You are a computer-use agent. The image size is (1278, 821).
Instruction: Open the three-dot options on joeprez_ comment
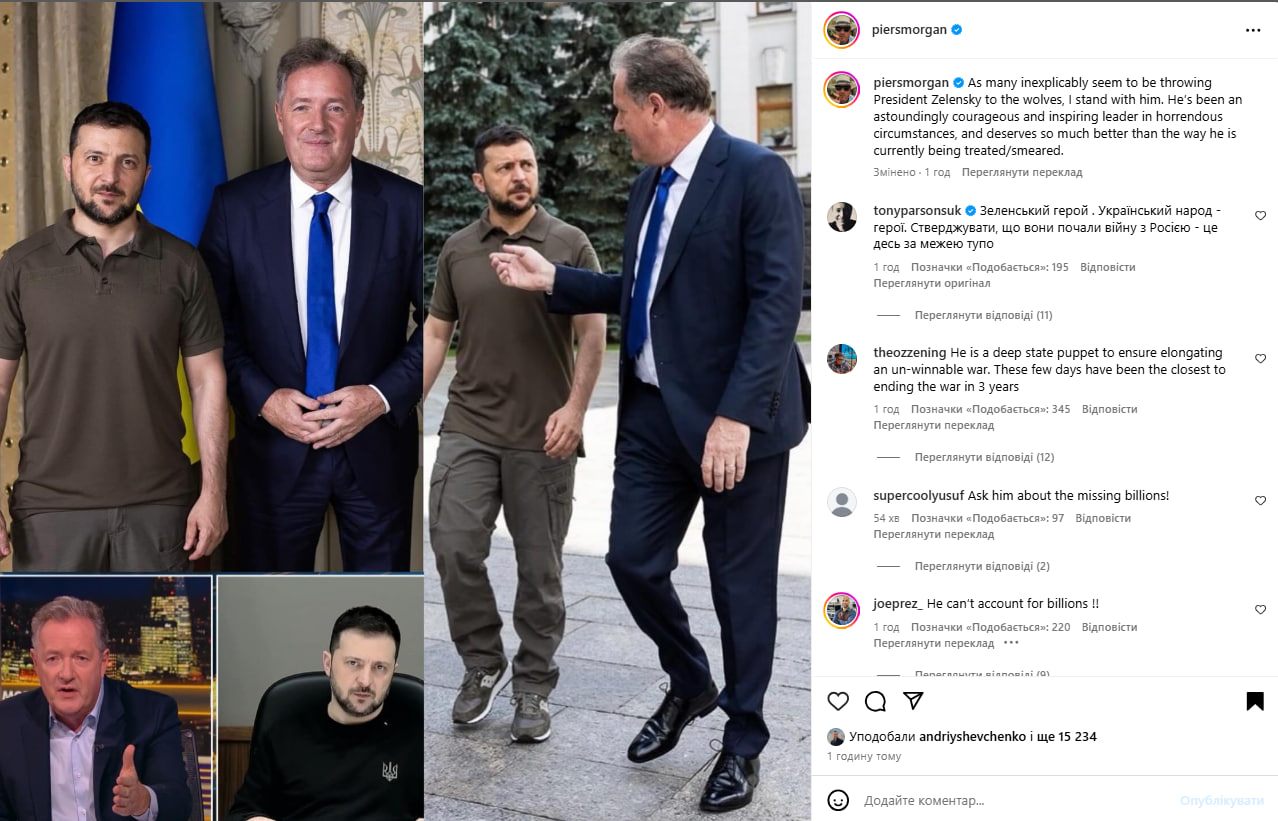point(1011,643)
